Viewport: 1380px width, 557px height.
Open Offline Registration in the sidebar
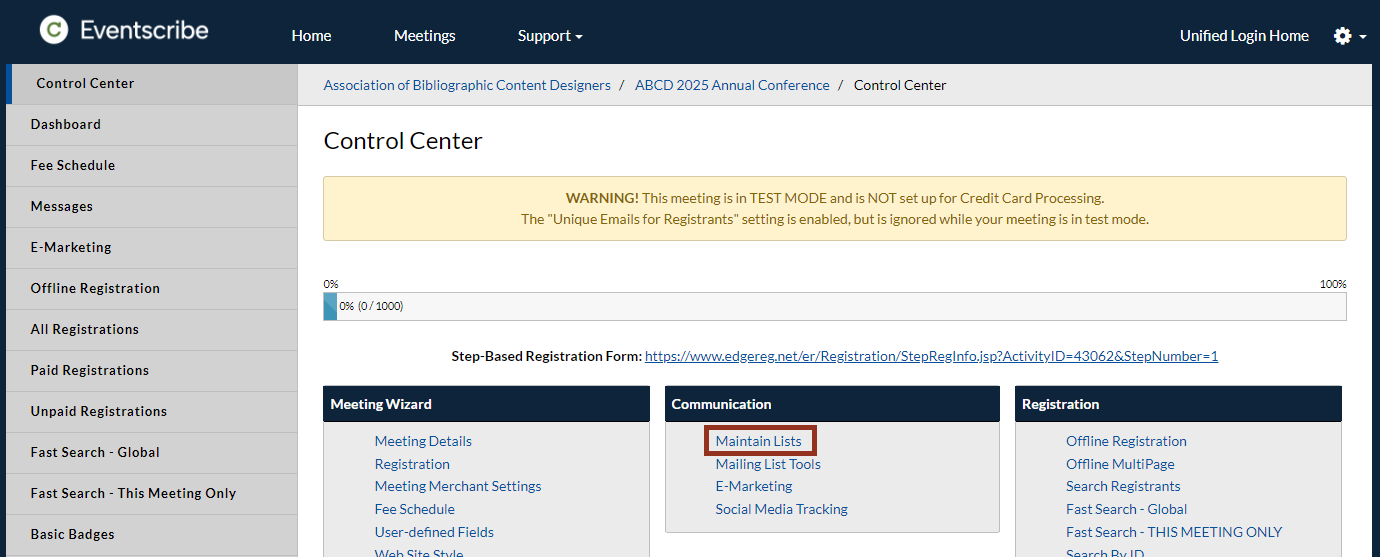click(x=152, y=289)
